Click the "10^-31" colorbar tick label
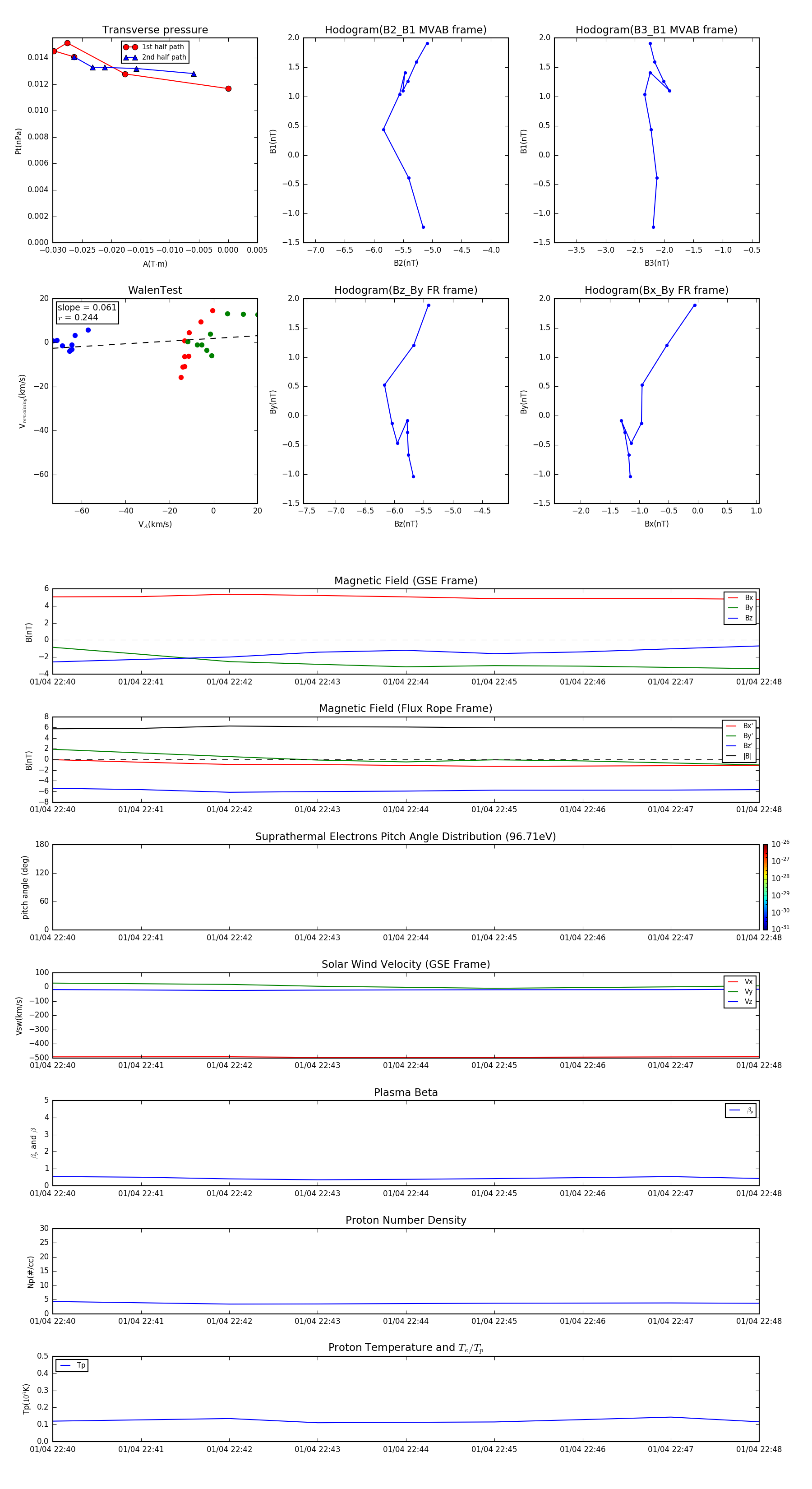 [780, 929]
